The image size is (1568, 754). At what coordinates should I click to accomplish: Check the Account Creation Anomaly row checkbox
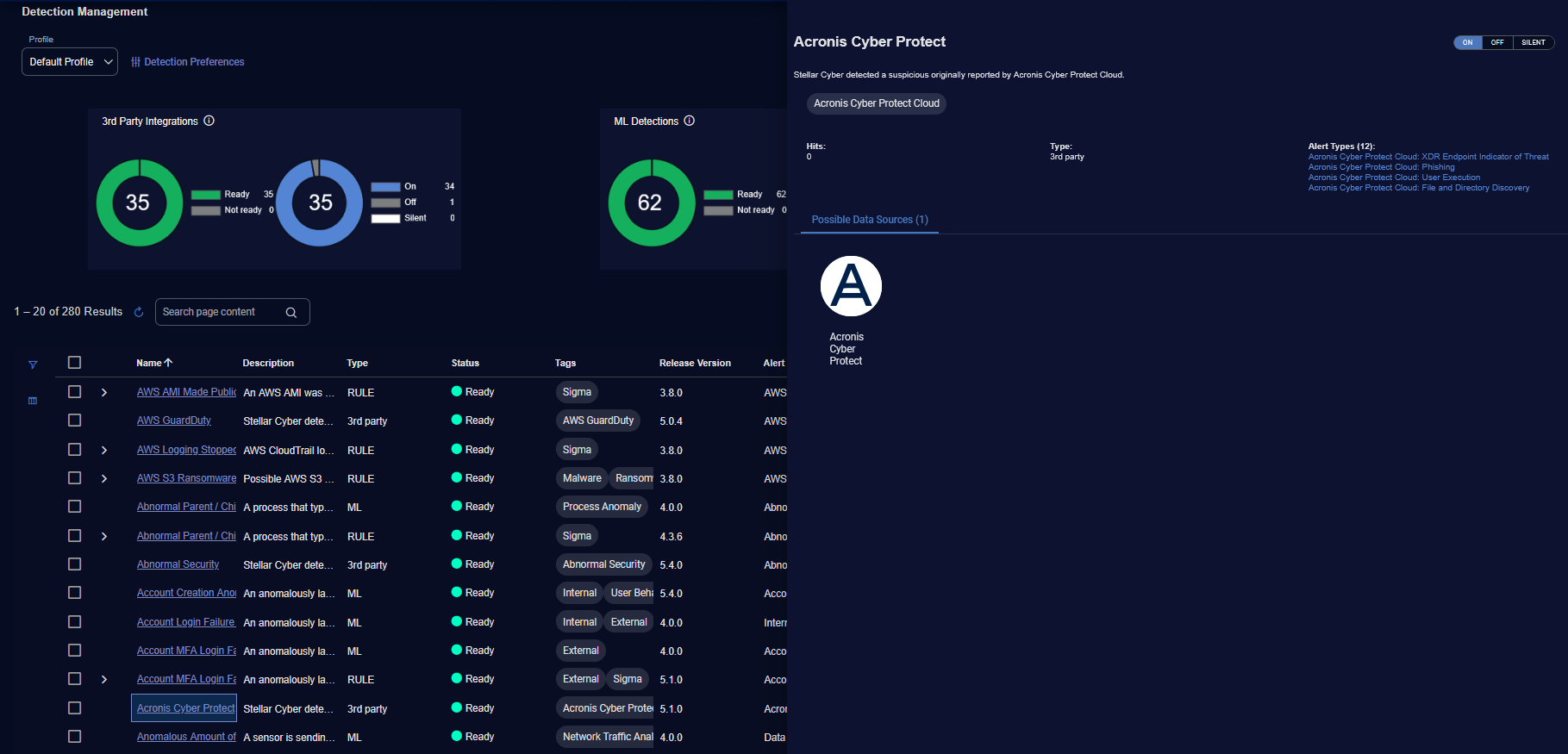pos(74,592)
